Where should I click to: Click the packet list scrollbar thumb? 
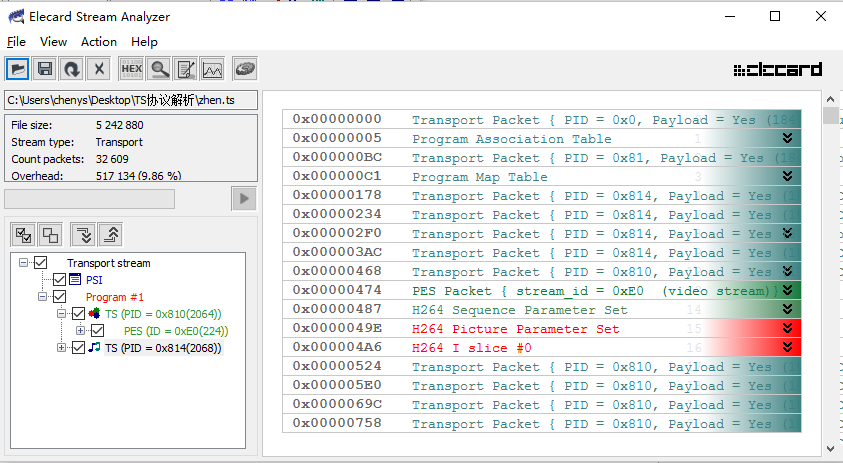(830, 116)
